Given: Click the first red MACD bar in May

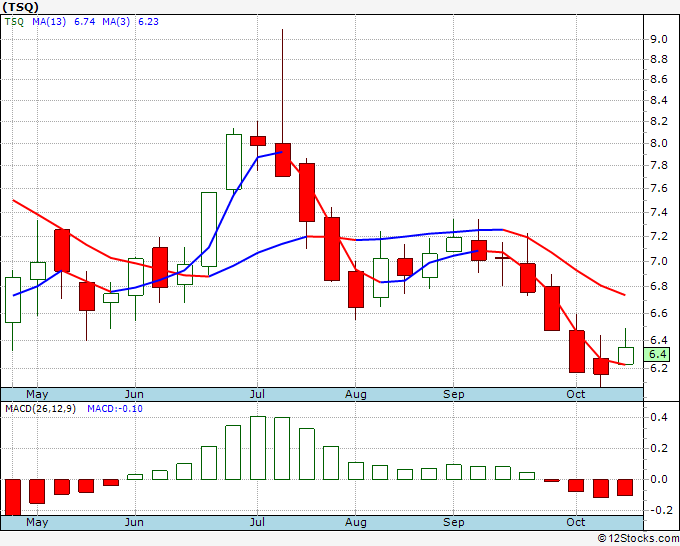Looking at the screenshot, I should point(13,497).
